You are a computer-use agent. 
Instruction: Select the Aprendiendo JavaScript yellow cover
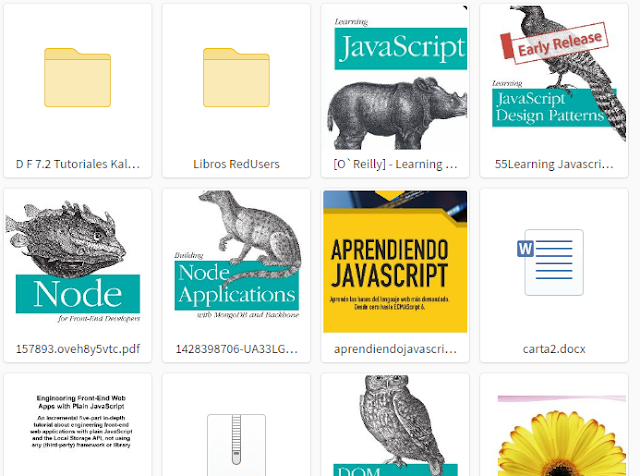coord(395,262)
